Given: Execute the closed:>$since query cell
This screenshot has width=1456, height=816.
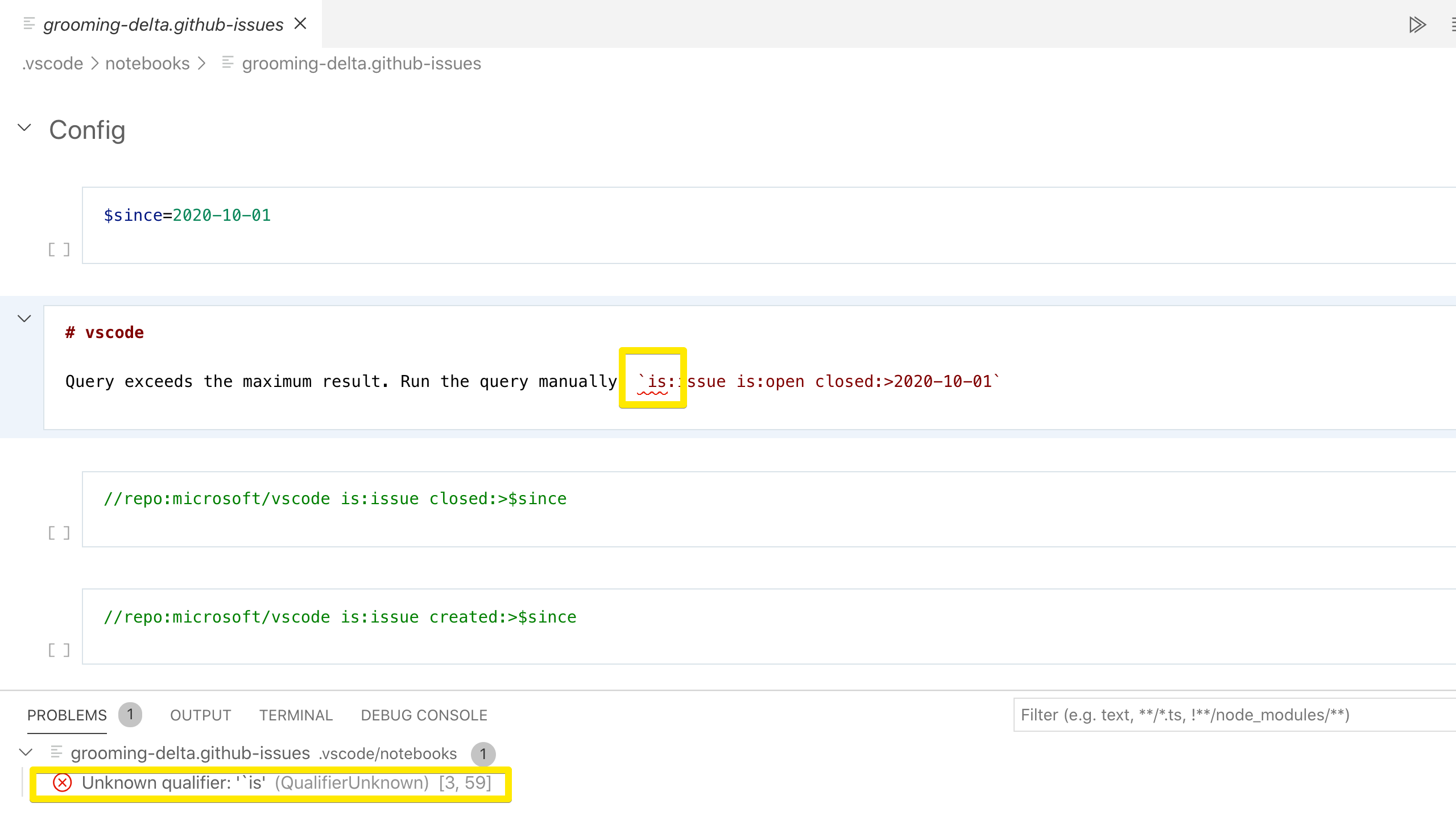Looking at the screenshot, I should point(59,532).
